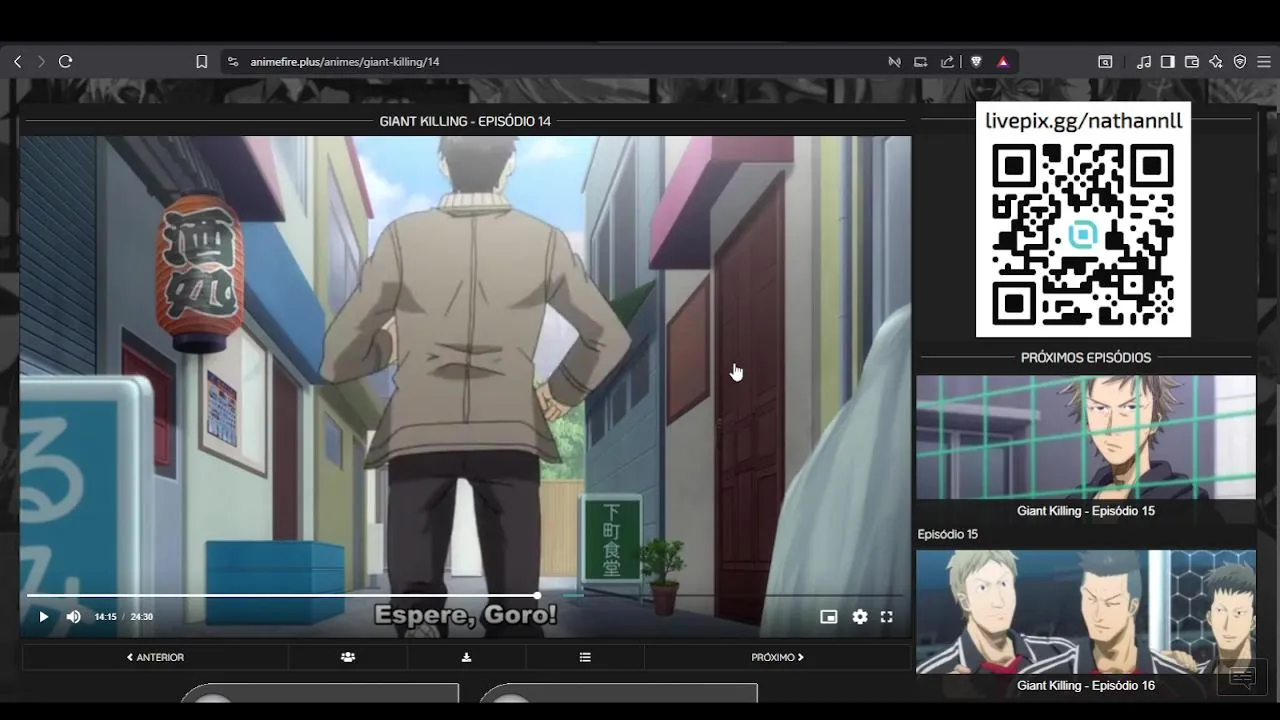1280x720 pixels.
Task: Open Leo AI sparkle icon
Action: click(x=1216, y=62)
